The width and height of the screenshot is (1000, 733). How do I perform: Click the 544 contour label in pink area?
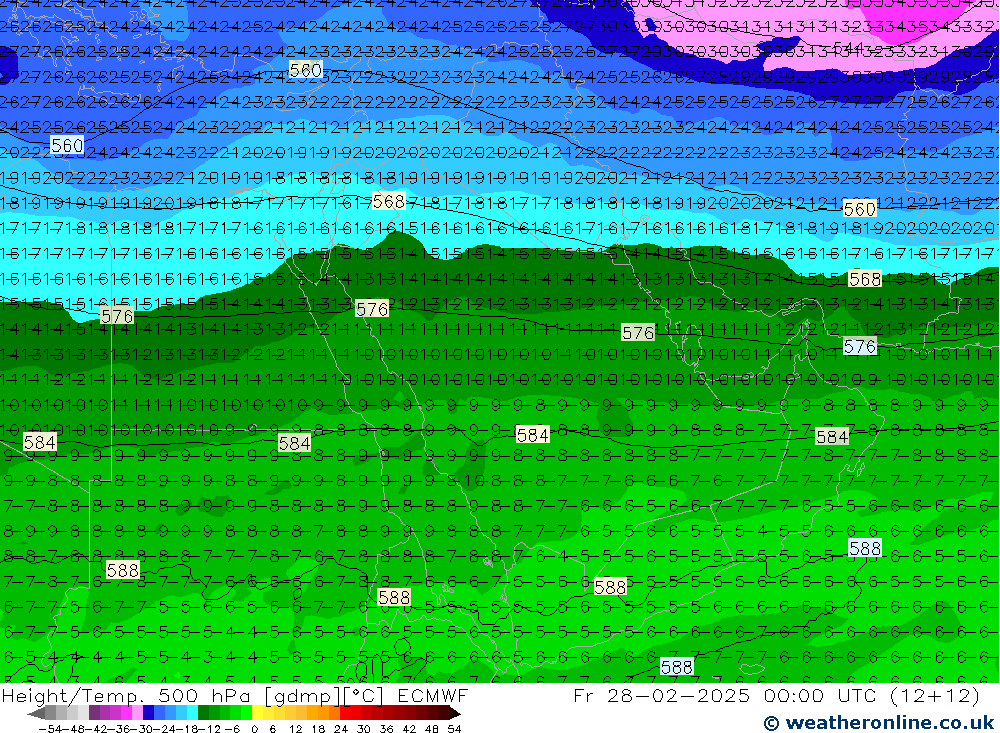pos(851,48)
